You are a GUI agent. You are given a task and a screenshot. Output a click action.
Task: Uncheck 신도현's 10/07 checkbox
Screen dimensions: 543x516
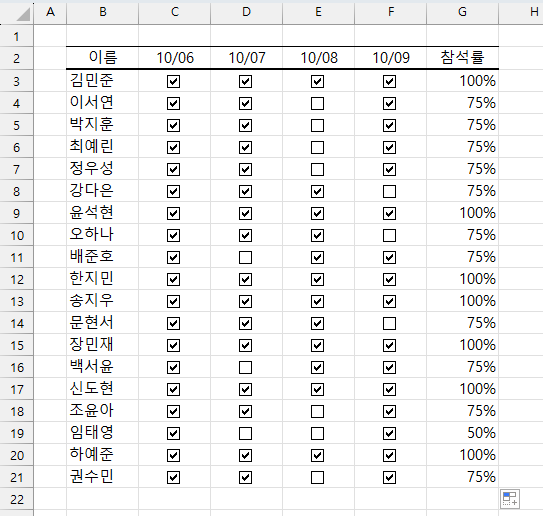(246, 389)
